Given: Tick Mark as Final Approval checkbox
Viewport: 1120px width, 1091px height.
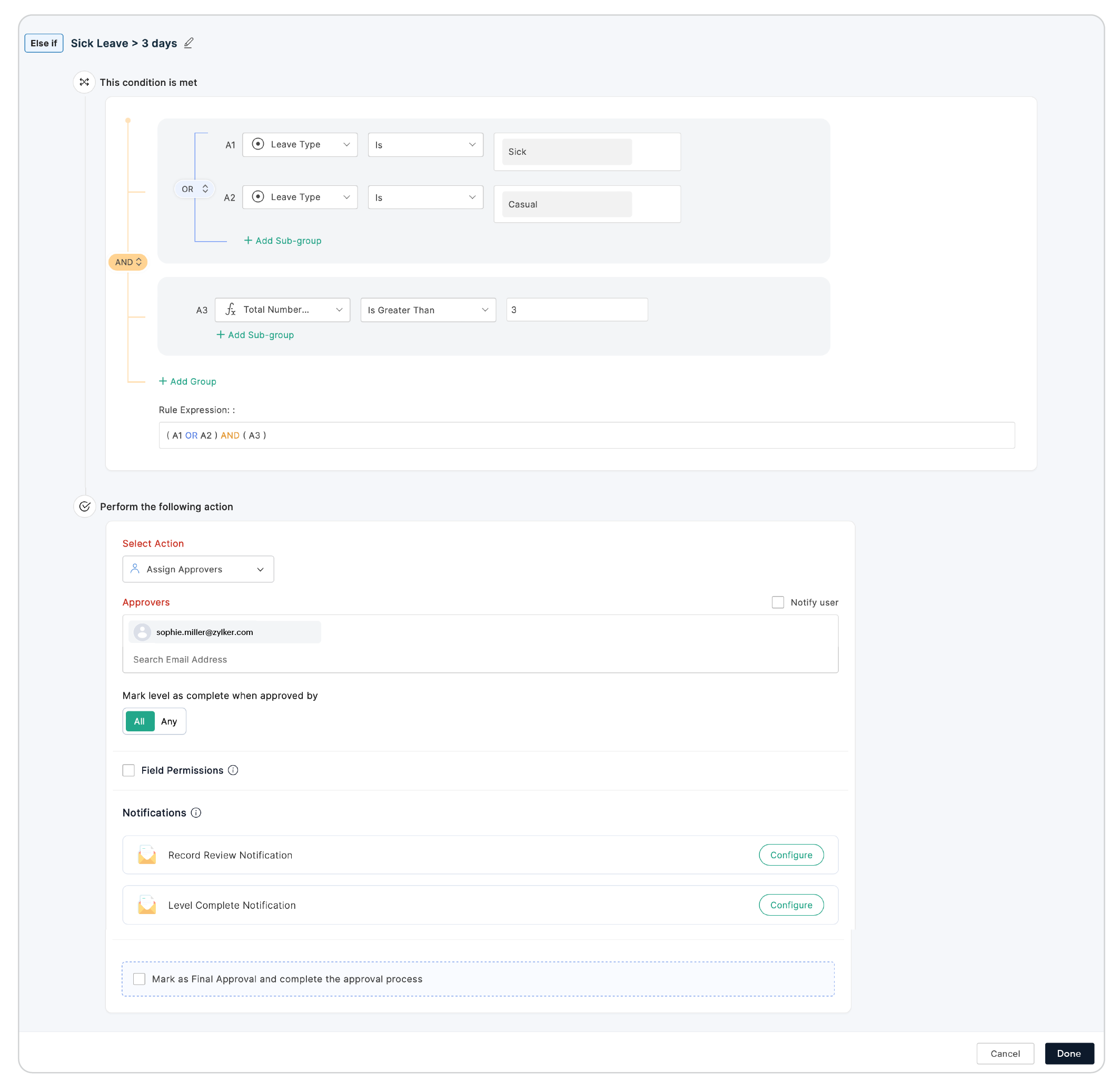Looking at the screenshot, I should (139, 979).
